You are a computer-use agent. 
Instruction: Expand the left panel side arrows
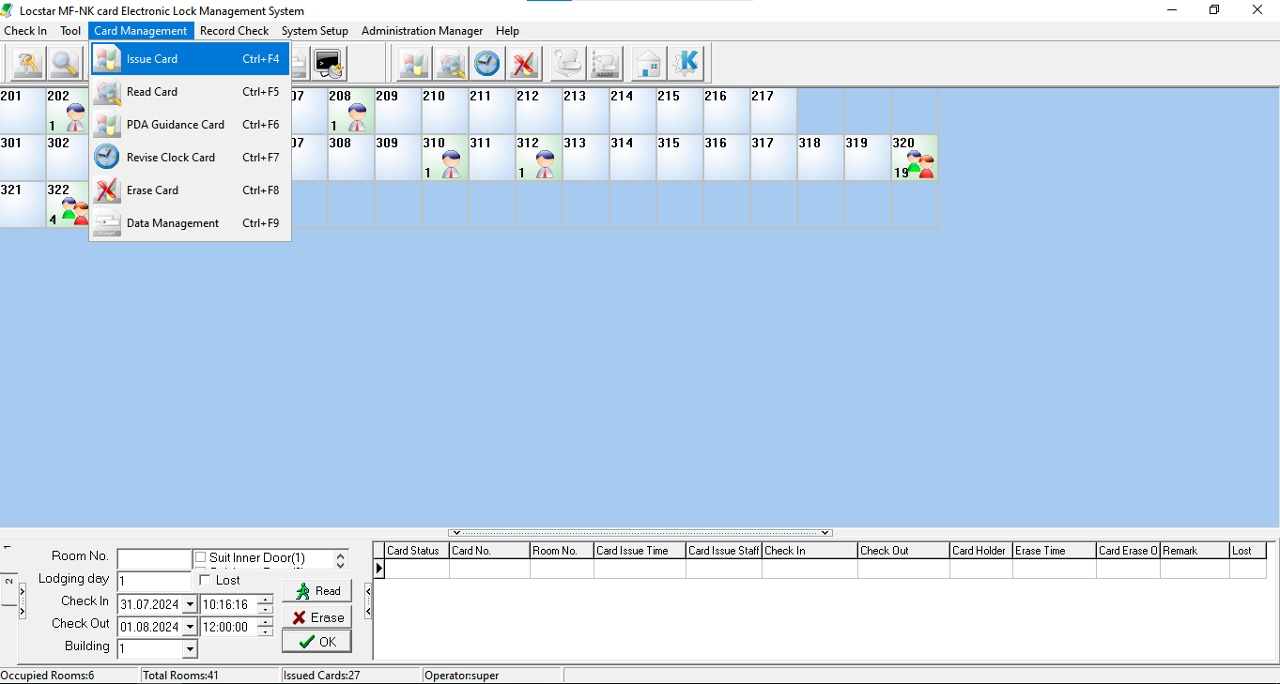click(x=23, y=600)
